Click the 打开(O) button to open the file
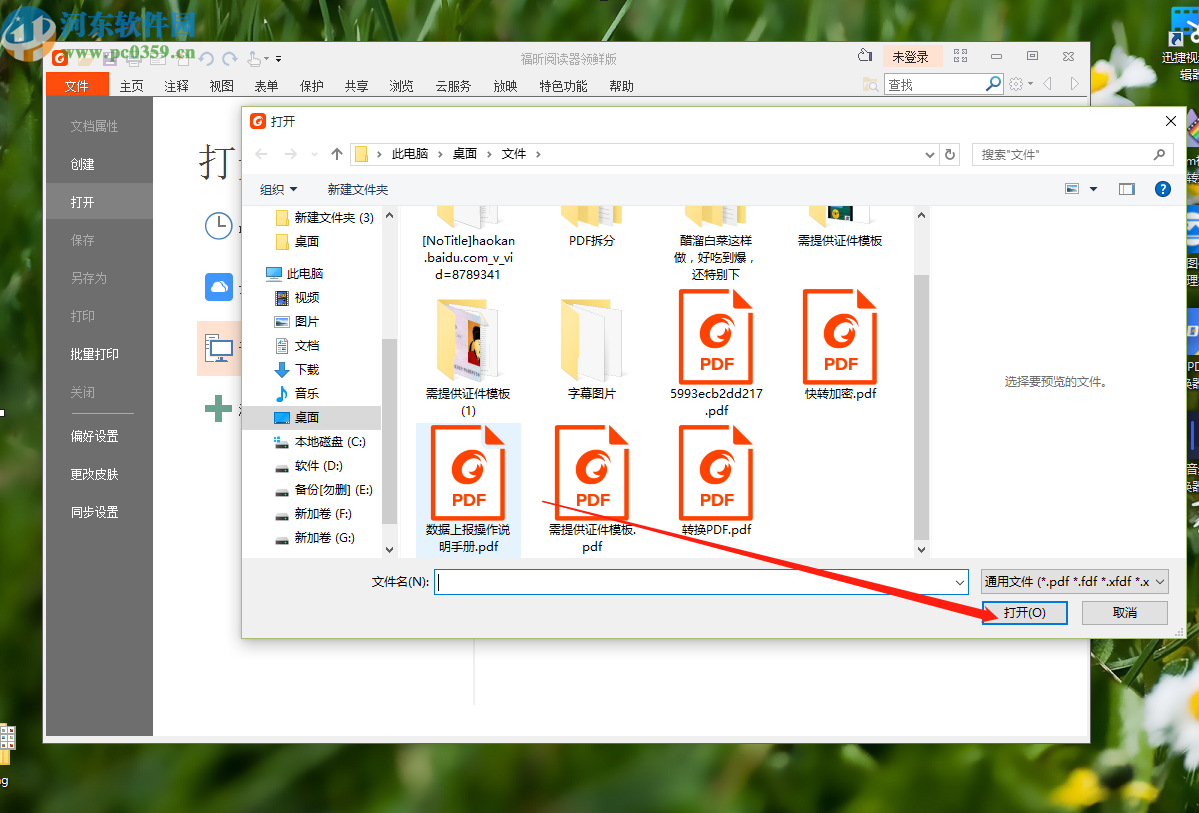 pyautogui.click(x=1025, y=613)
